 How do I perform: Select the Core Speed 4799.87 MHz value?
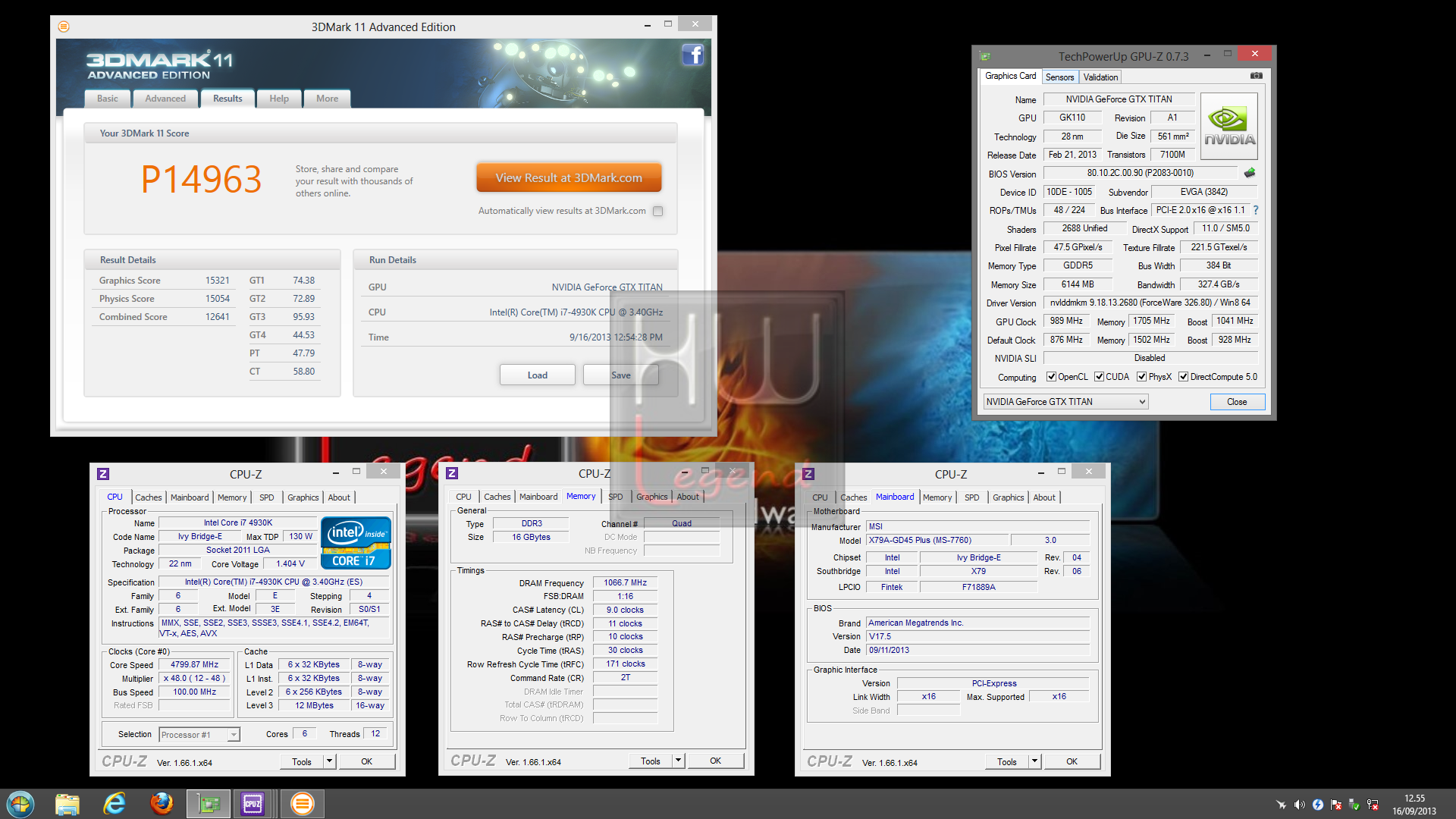(194, 664)
